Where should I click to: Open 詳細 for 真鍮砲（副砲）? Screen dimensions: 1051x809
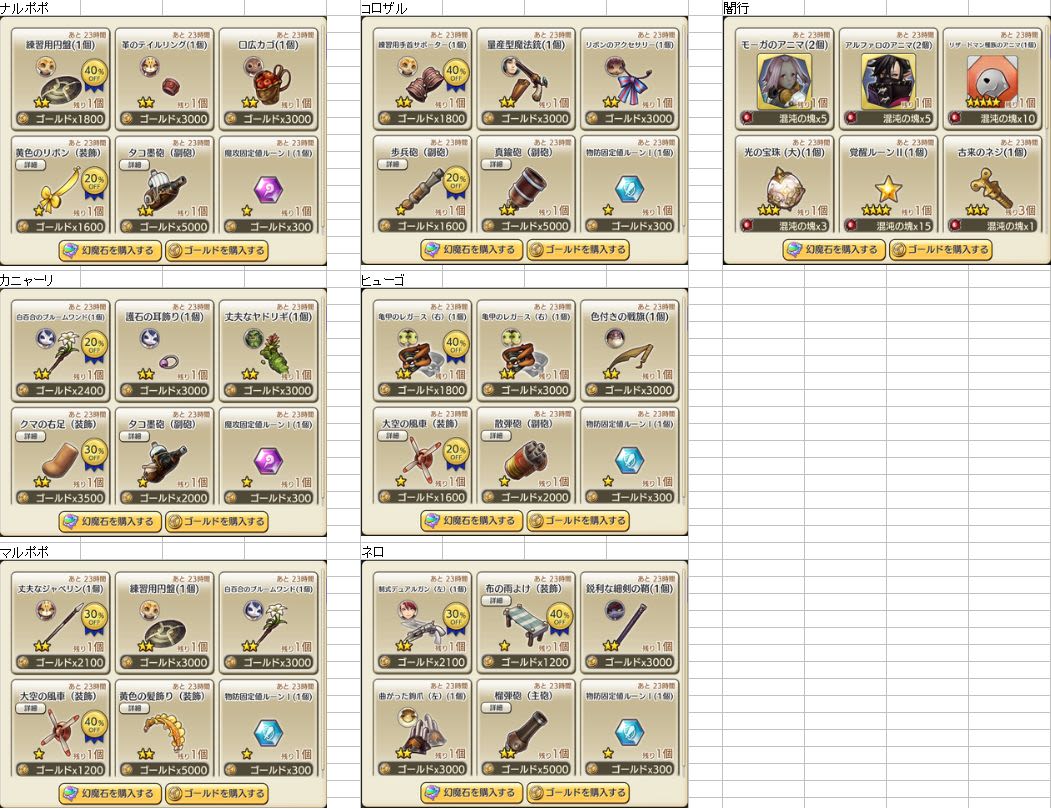click(497, 164)
